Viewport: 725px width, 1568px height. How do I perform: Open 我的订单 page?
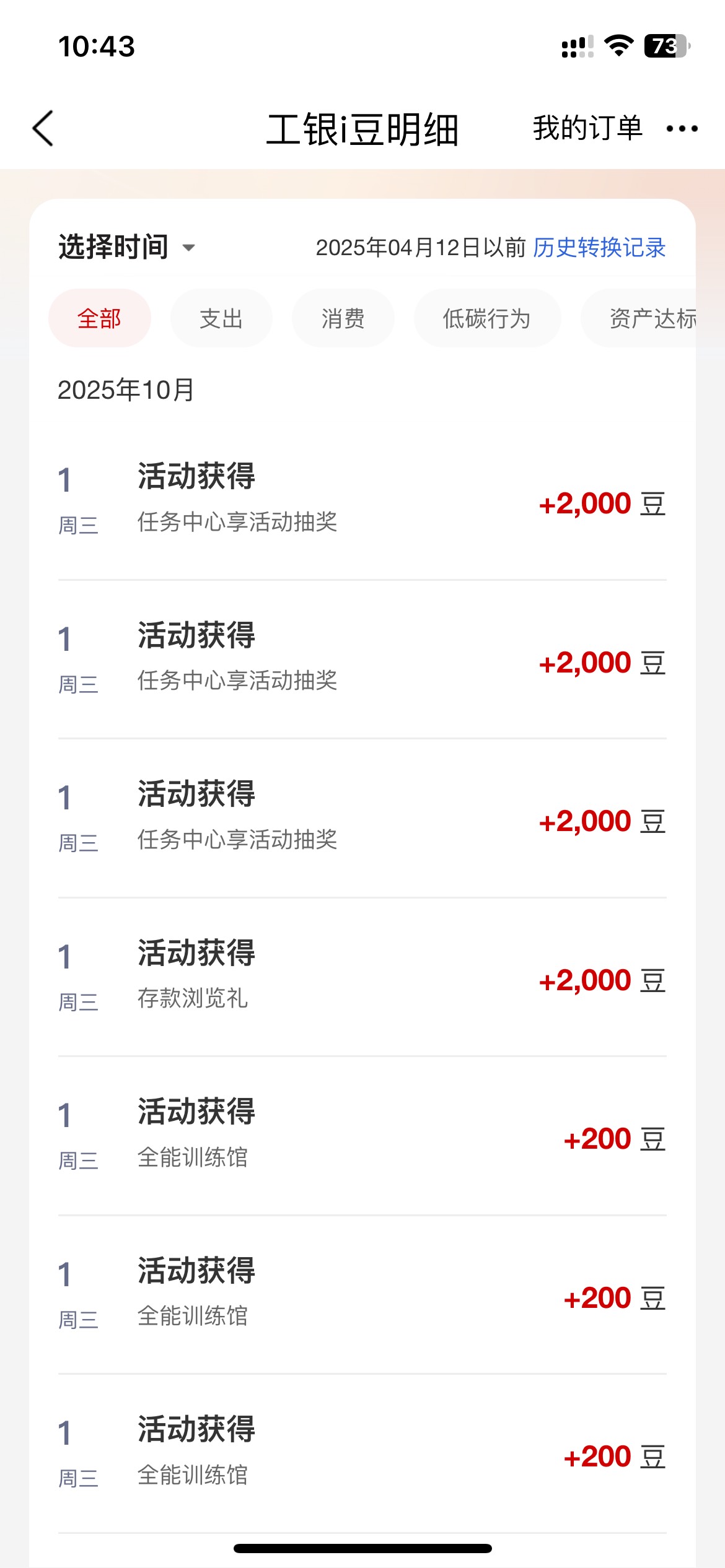tap(587, 129)
